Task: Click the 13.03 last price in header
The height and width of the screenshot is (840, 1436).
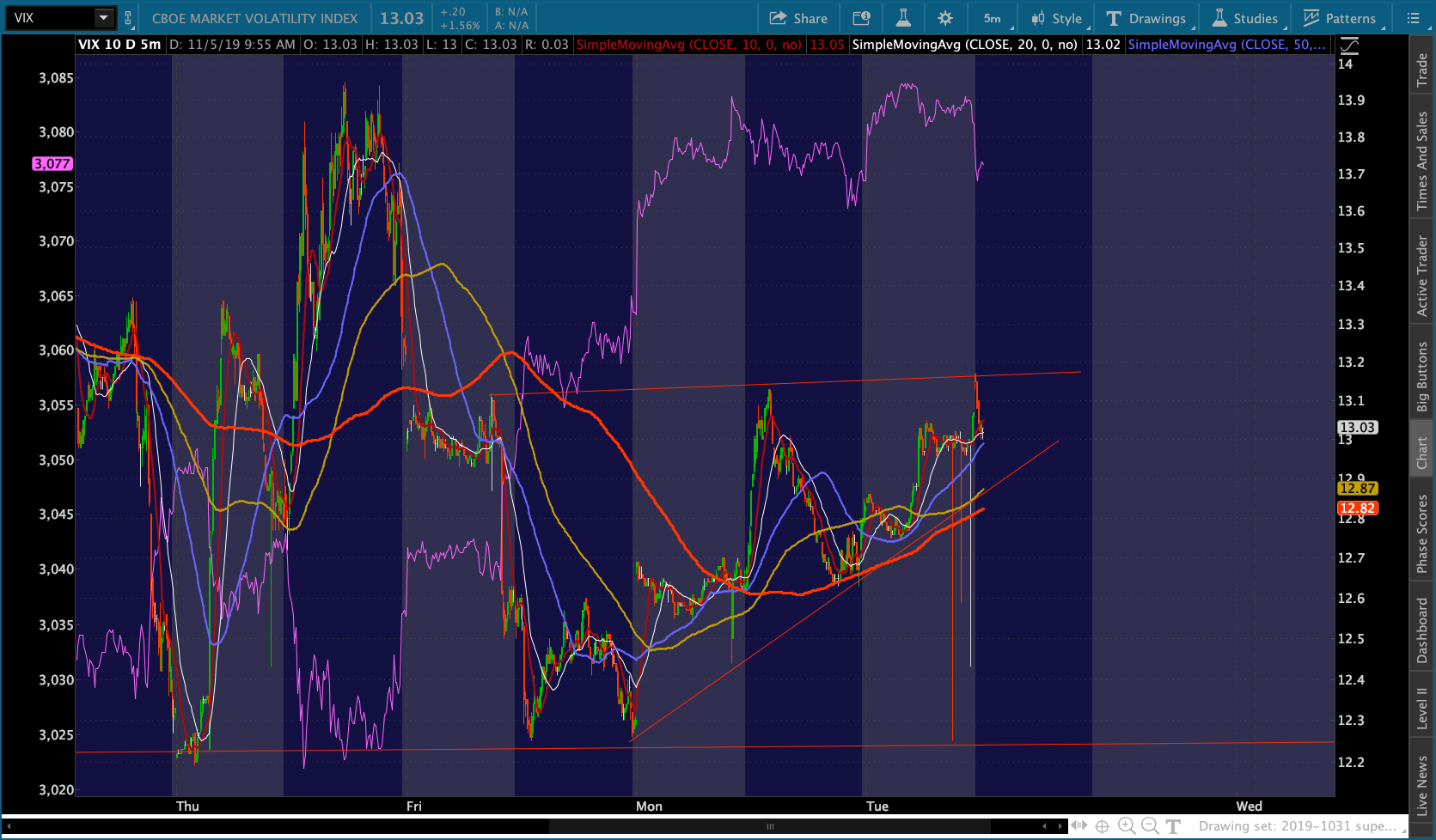Action: pyautogui.click(x=402, y=18)
